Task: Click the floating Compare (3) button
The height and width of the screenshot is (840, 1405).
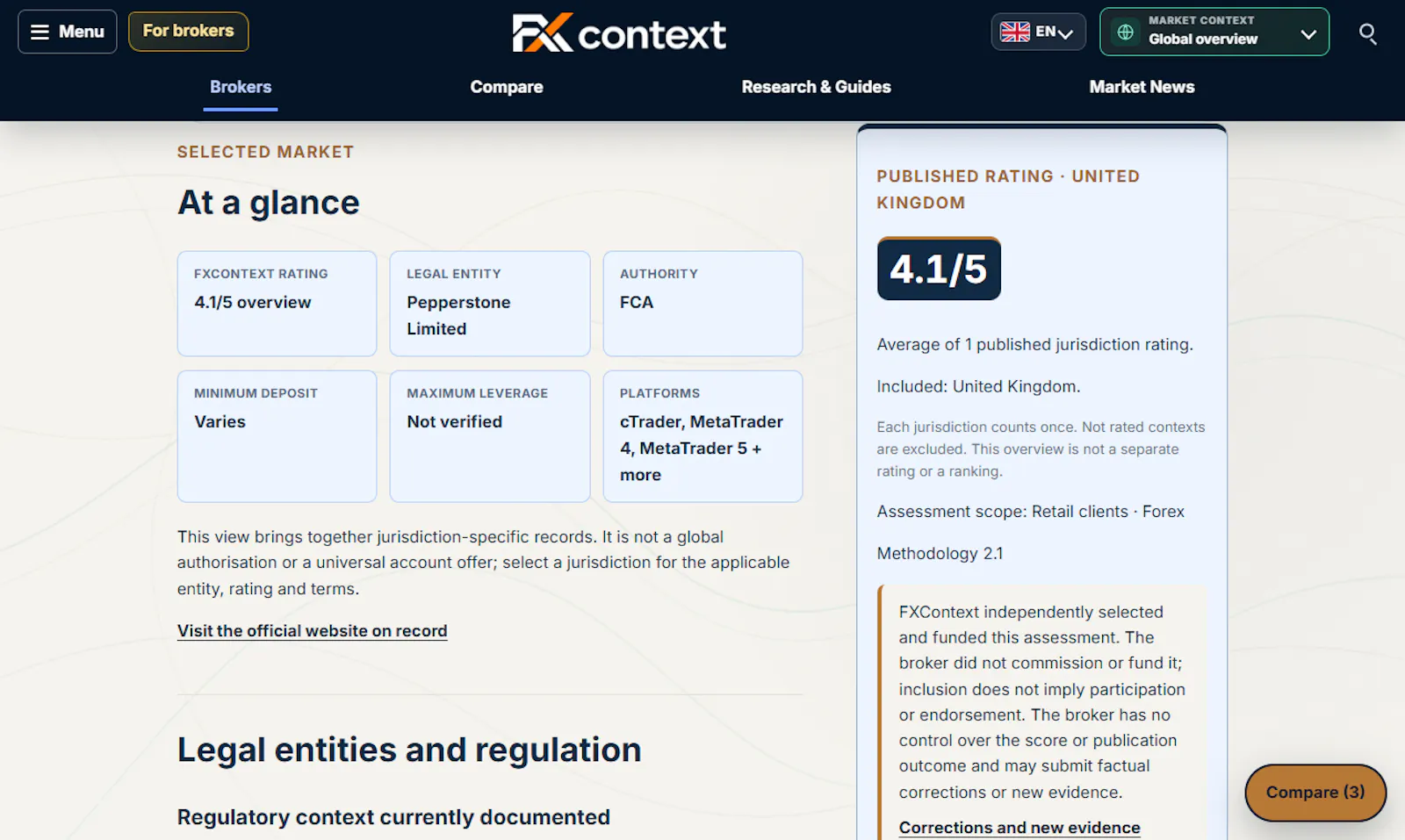Action: [1315, 793]
